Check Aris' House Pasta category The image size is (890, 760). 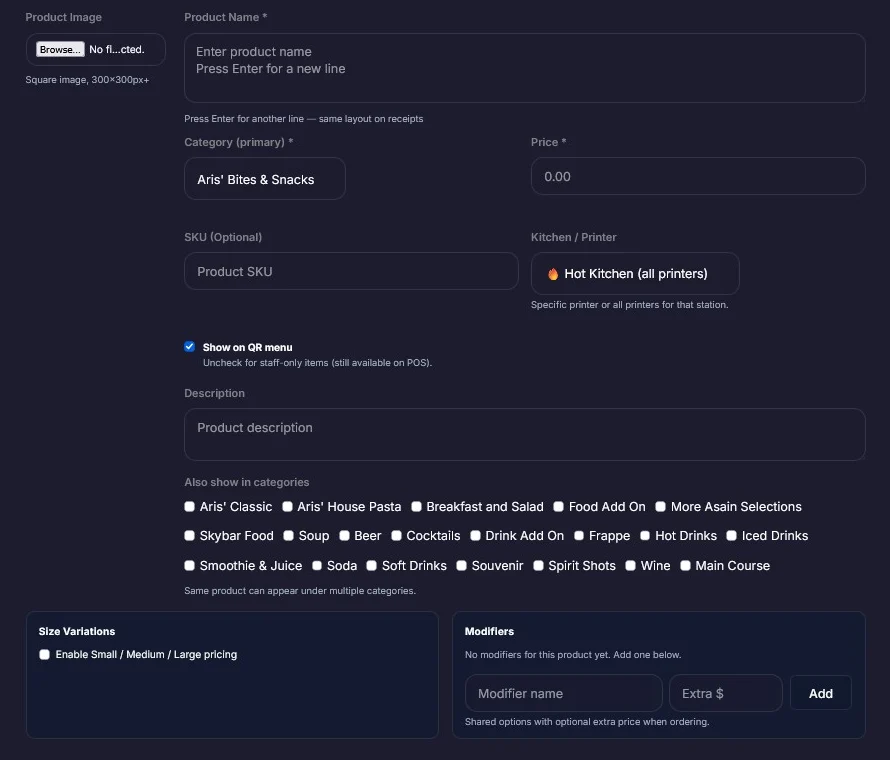click(x=287, y=506)
